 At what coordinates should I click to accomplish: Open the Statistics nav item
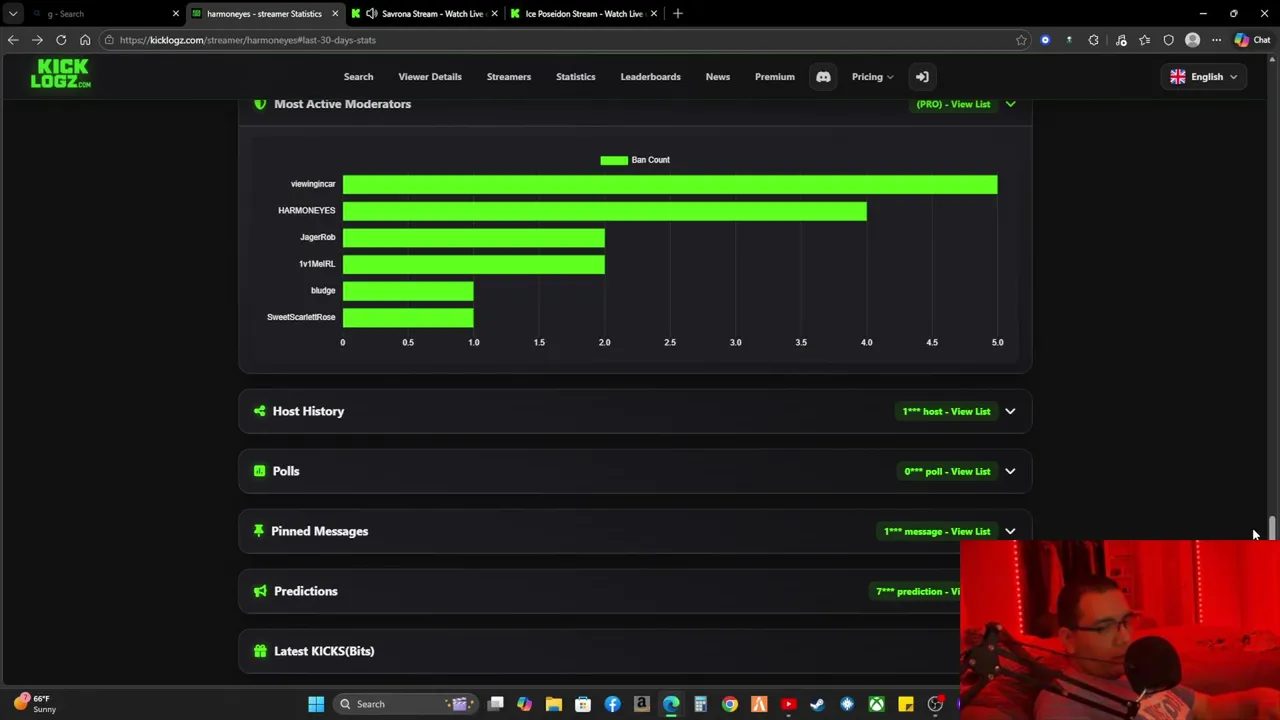(x=575, y=77)
